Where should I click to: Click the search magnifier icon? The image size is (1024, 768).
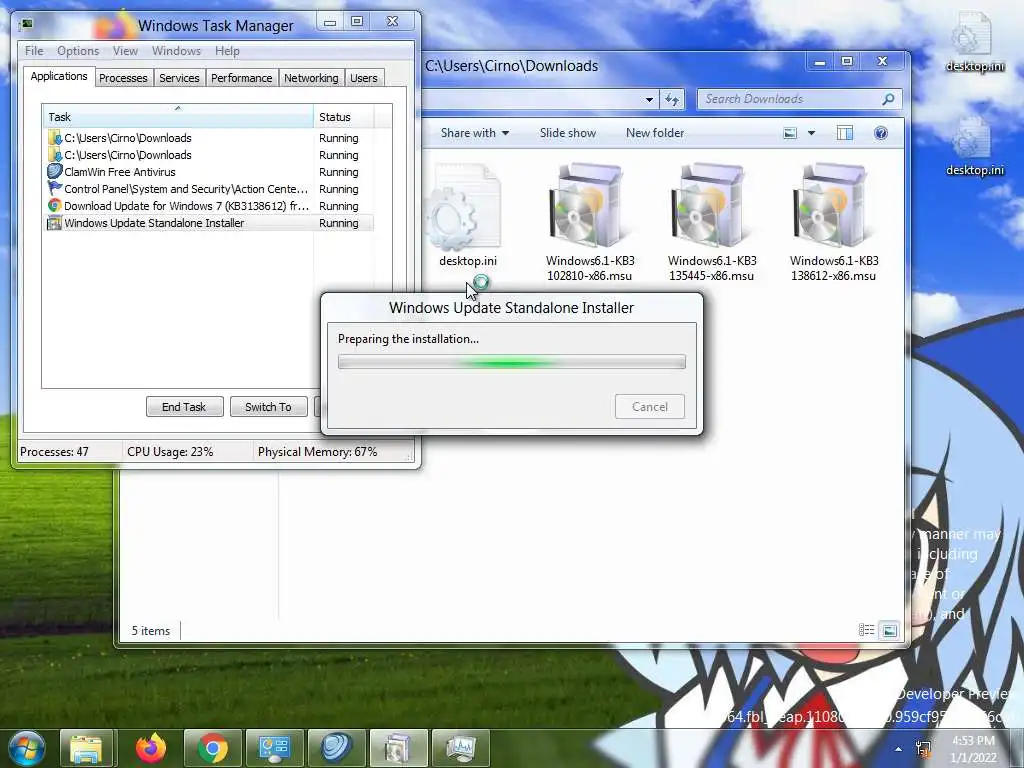coord(888,99)
